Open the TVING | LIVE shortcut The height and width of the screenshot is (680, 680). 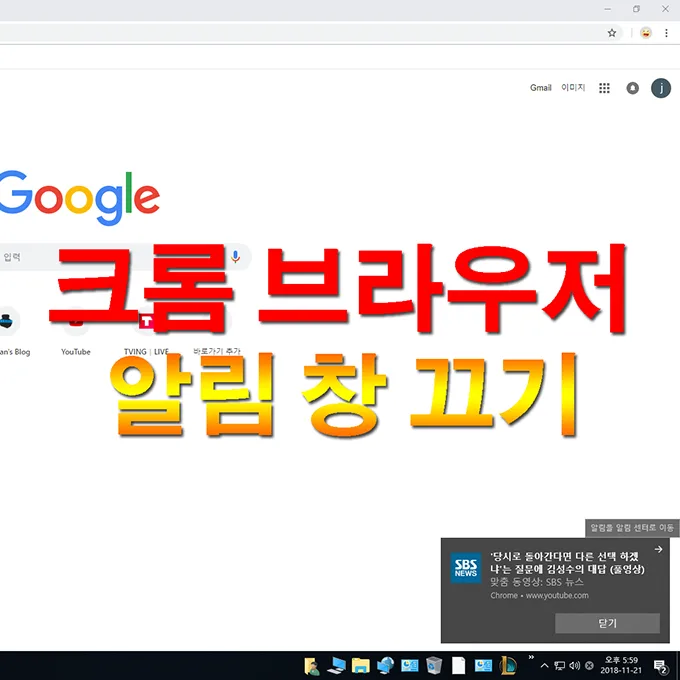(146, 332)
